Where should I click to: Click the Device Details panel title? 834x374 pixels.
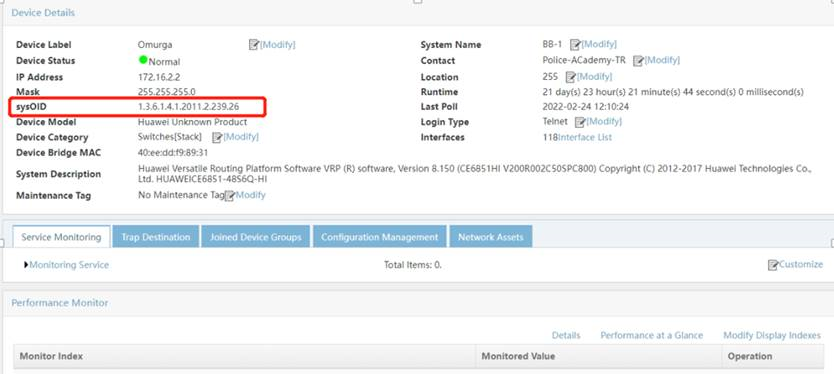(43, 12)
